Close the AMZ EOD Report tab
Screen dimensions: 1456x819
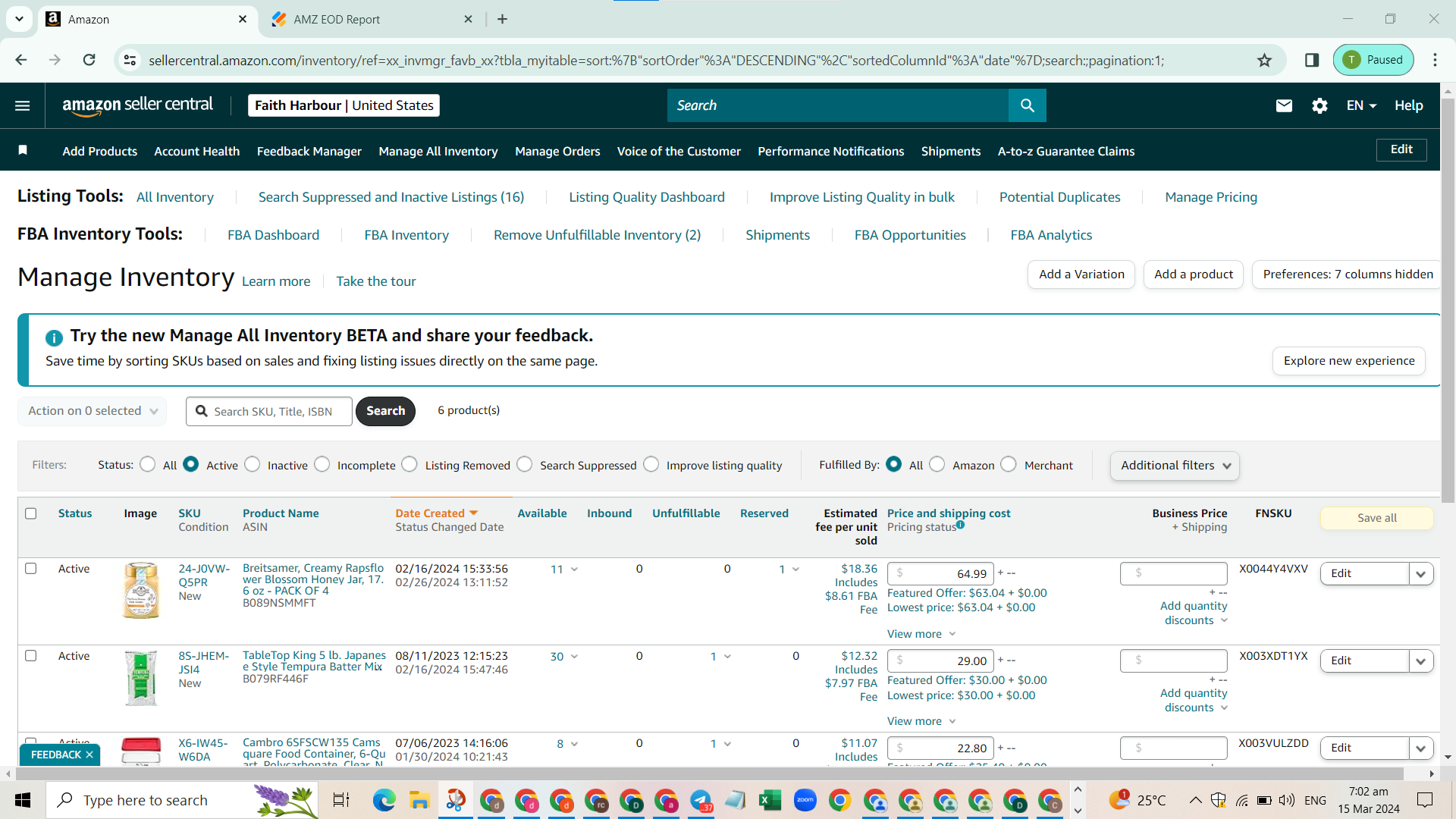click(x=468, y=19)
